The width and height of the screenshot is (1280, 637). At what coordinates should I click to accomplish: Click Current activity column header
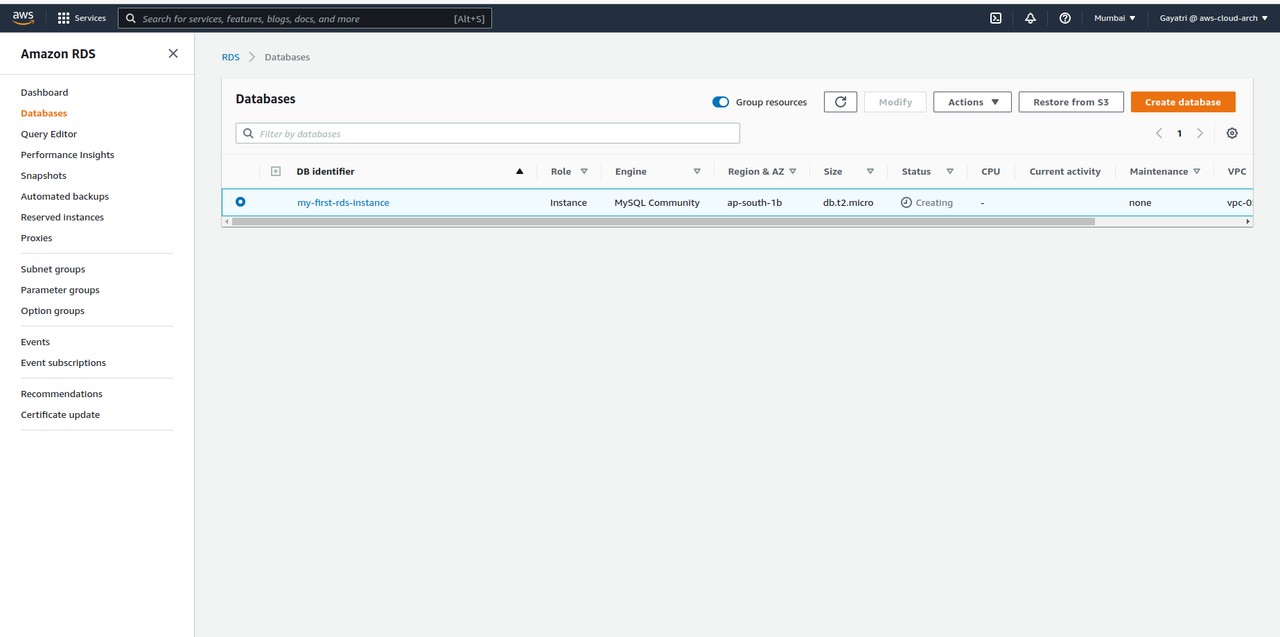(x=1065, y=171)
